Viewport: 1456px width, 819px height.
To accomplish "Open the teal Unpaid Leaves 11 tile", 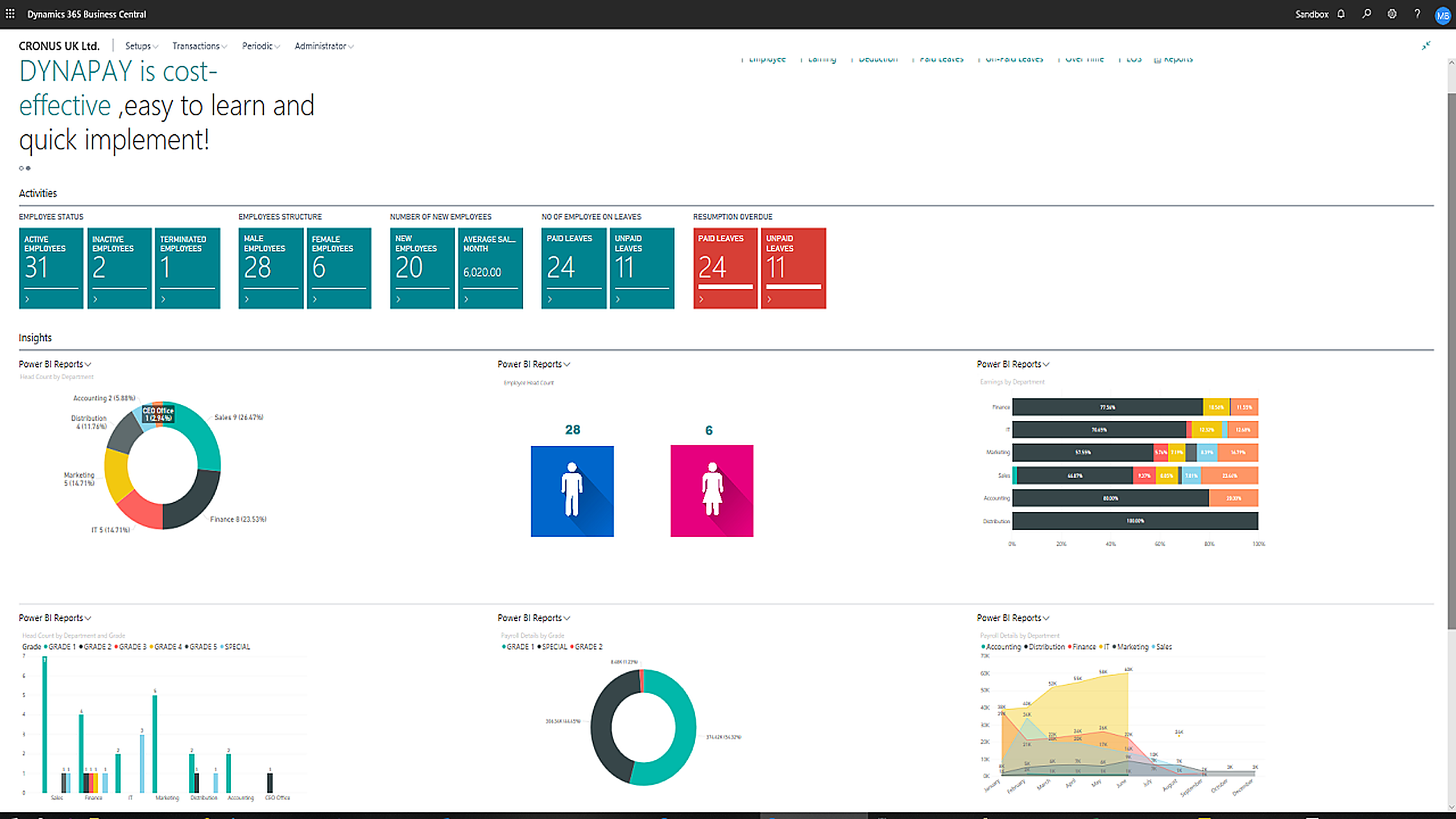I will (642, 268).
